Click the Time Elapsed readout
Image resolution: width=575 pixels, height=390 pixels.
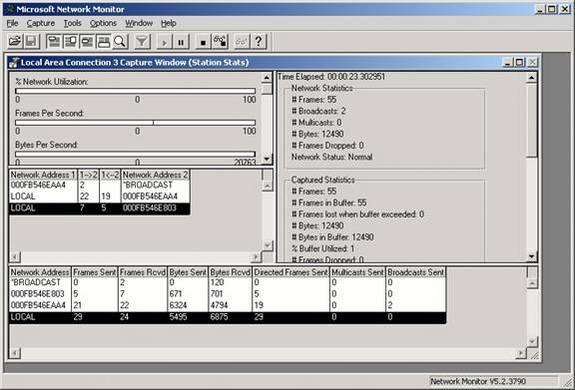pos(332,77)
